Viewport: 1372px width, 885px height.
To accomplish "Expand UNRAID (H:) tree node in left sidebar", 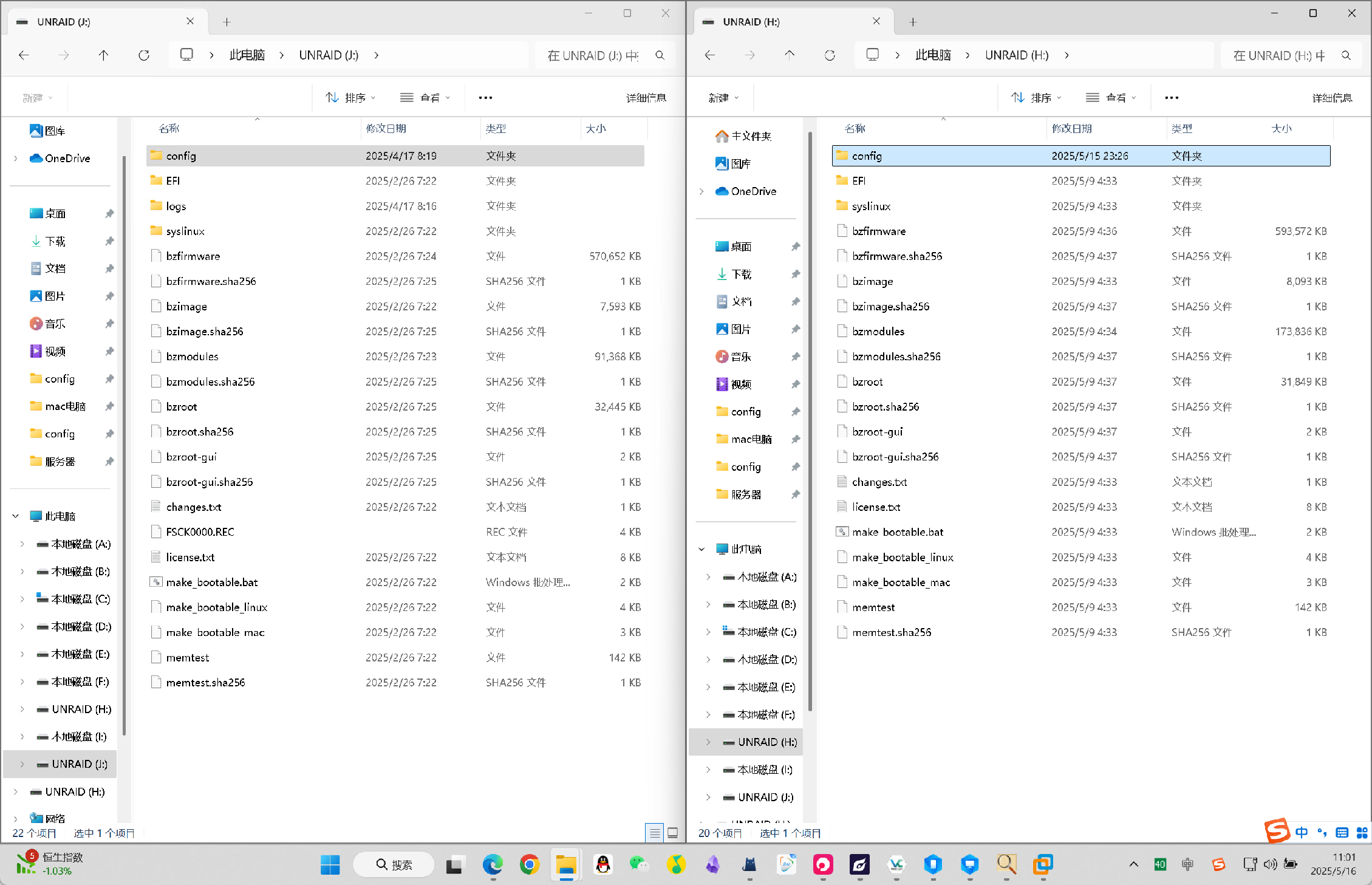I will pyautogui.click(x=22, y=709).
